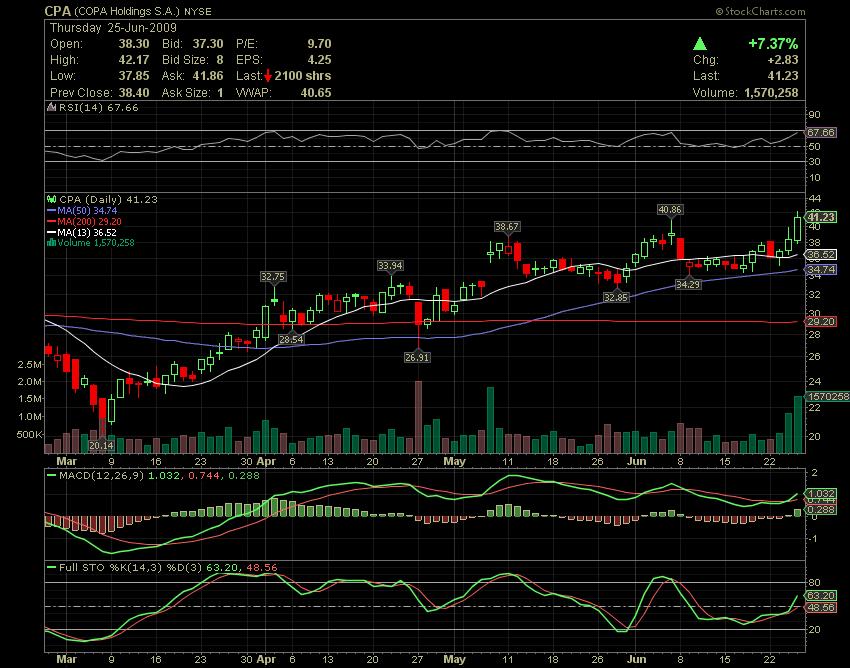Viewport: 850px width, 668px height.
Task: Click the red down arrow beside Last
Action: tap(268, 76)
